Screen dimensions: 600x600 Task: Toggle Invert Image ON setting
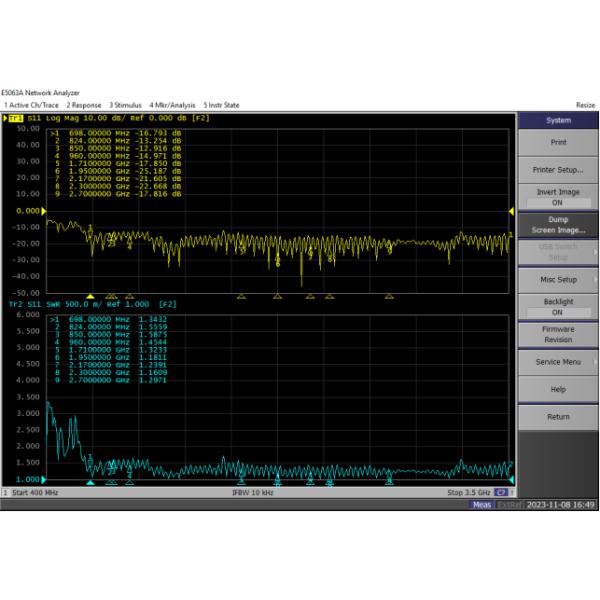click(557, 197)
